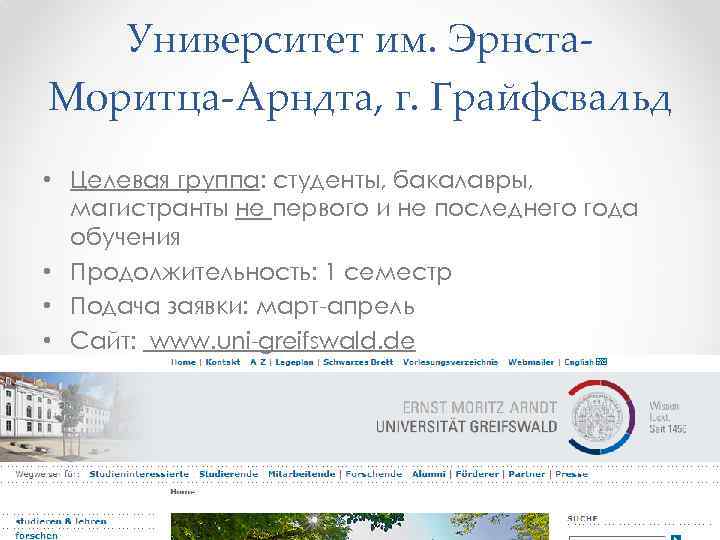This screenshot has height=540, width=720.
Task: Select Förderer menu item
Action: 477,474
